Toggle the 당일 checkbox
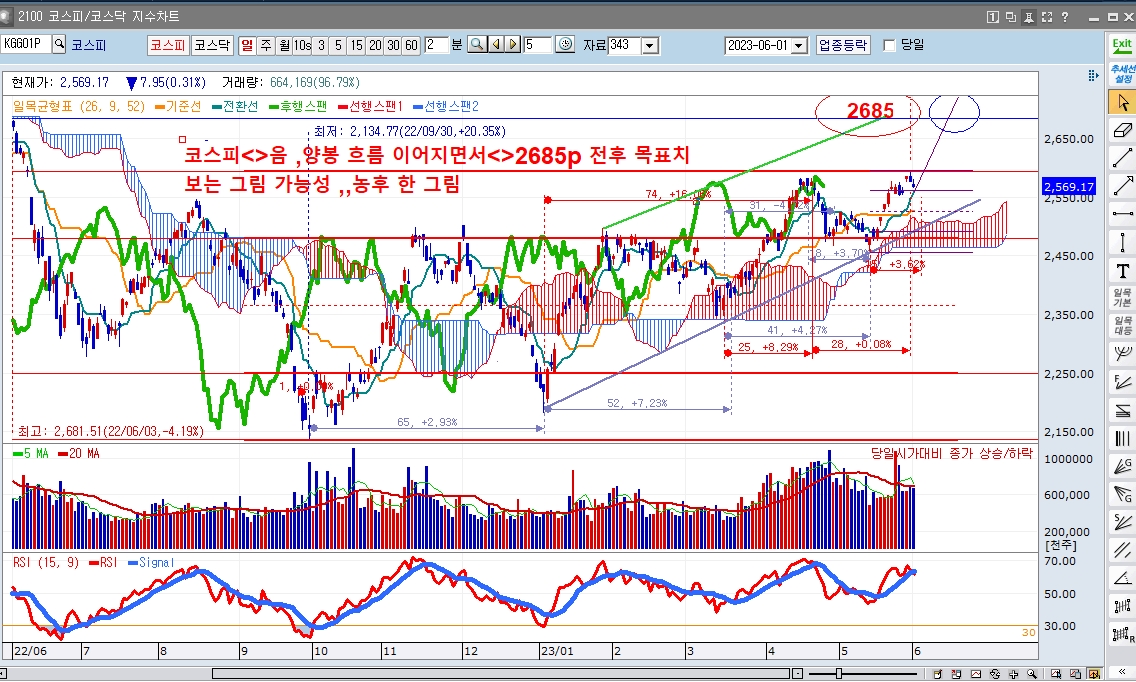The height and width of the screenshot is (682, 1136). (889, 46)
